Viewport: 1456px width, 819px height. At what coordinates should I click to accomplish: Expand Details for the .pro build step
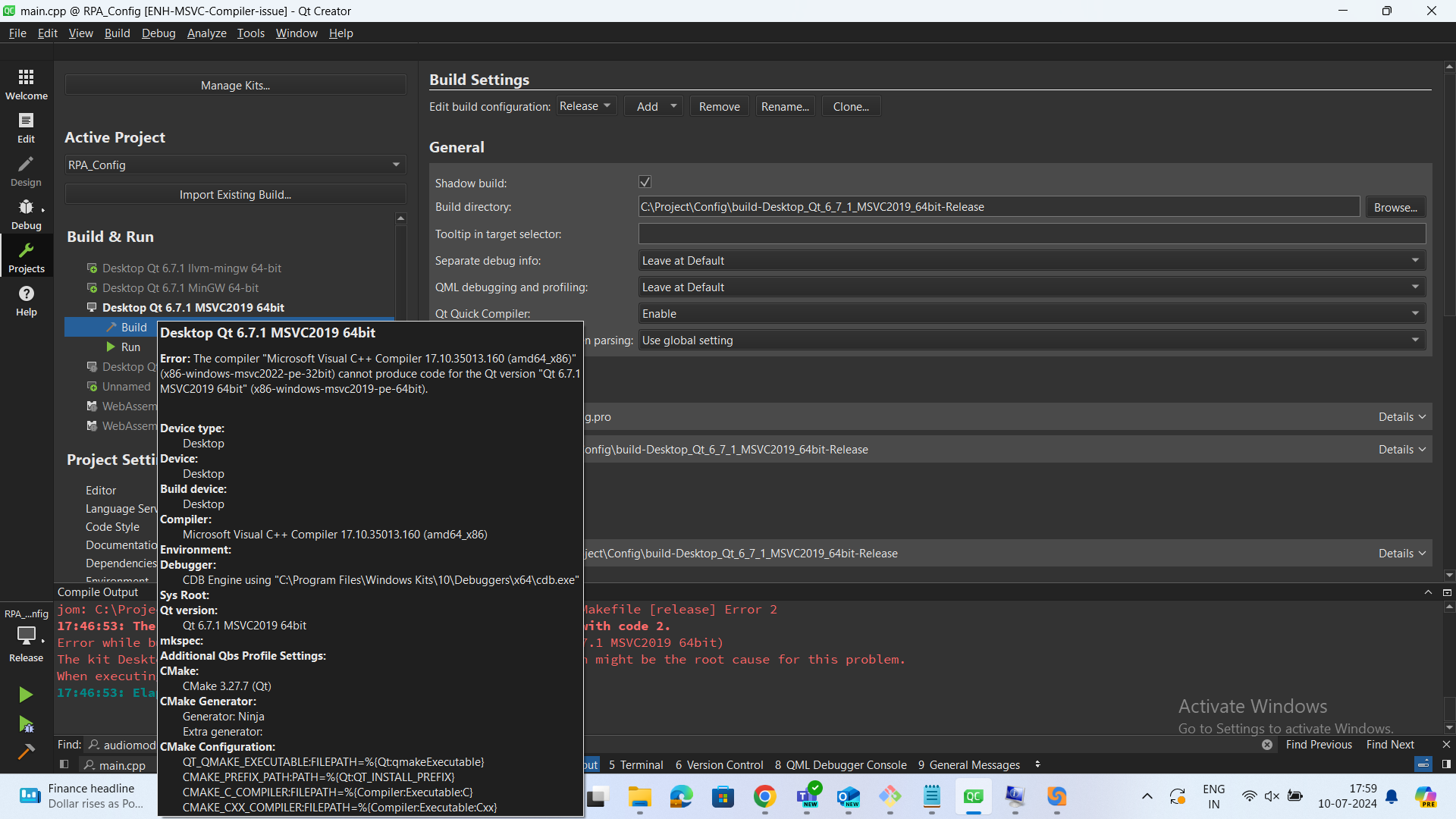(1402, 416)
